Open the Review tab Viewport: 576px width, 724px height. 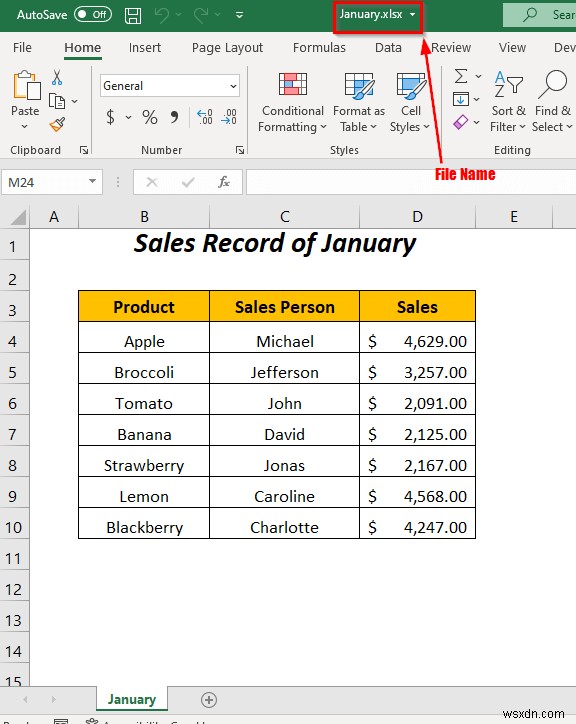(451, 48)
